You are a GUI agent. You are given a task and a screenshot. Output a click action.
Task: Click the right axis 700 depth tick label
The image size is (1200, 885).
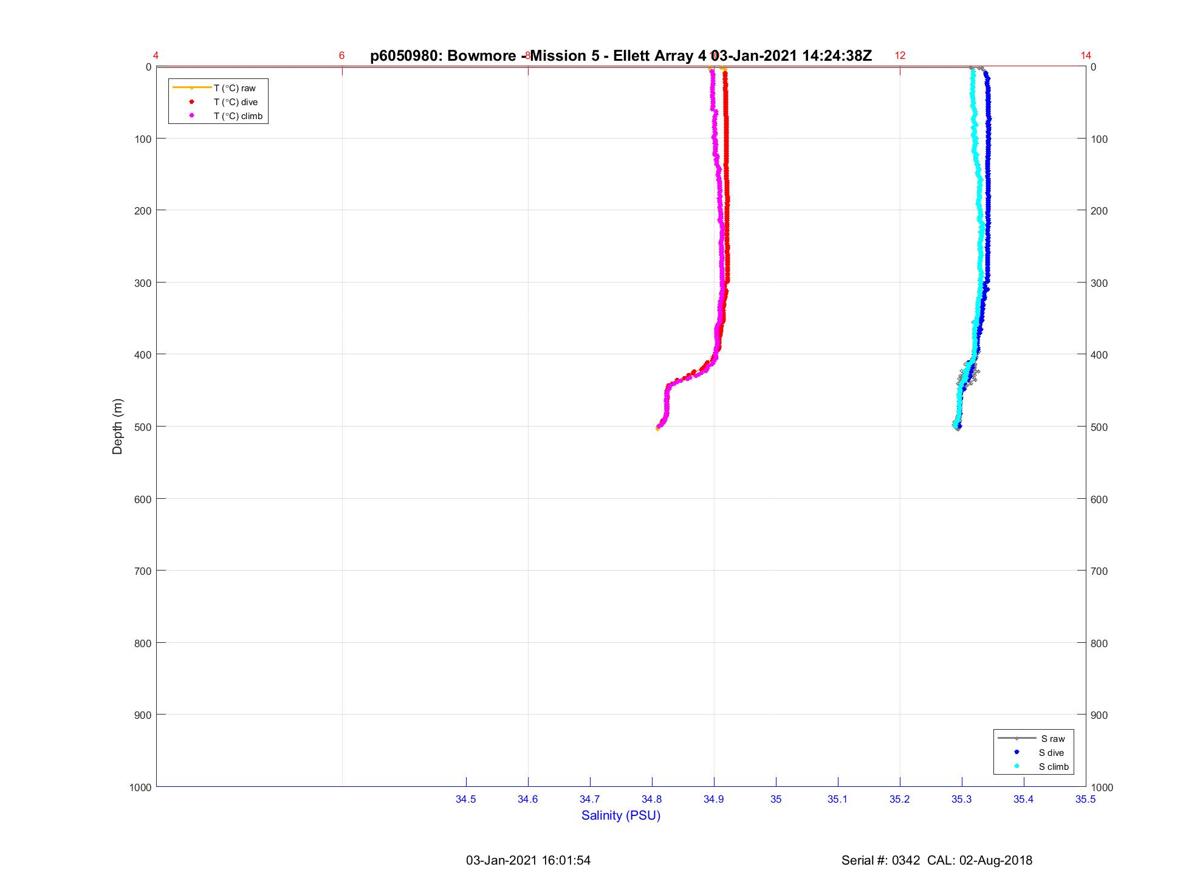[x=1099, y=571]
